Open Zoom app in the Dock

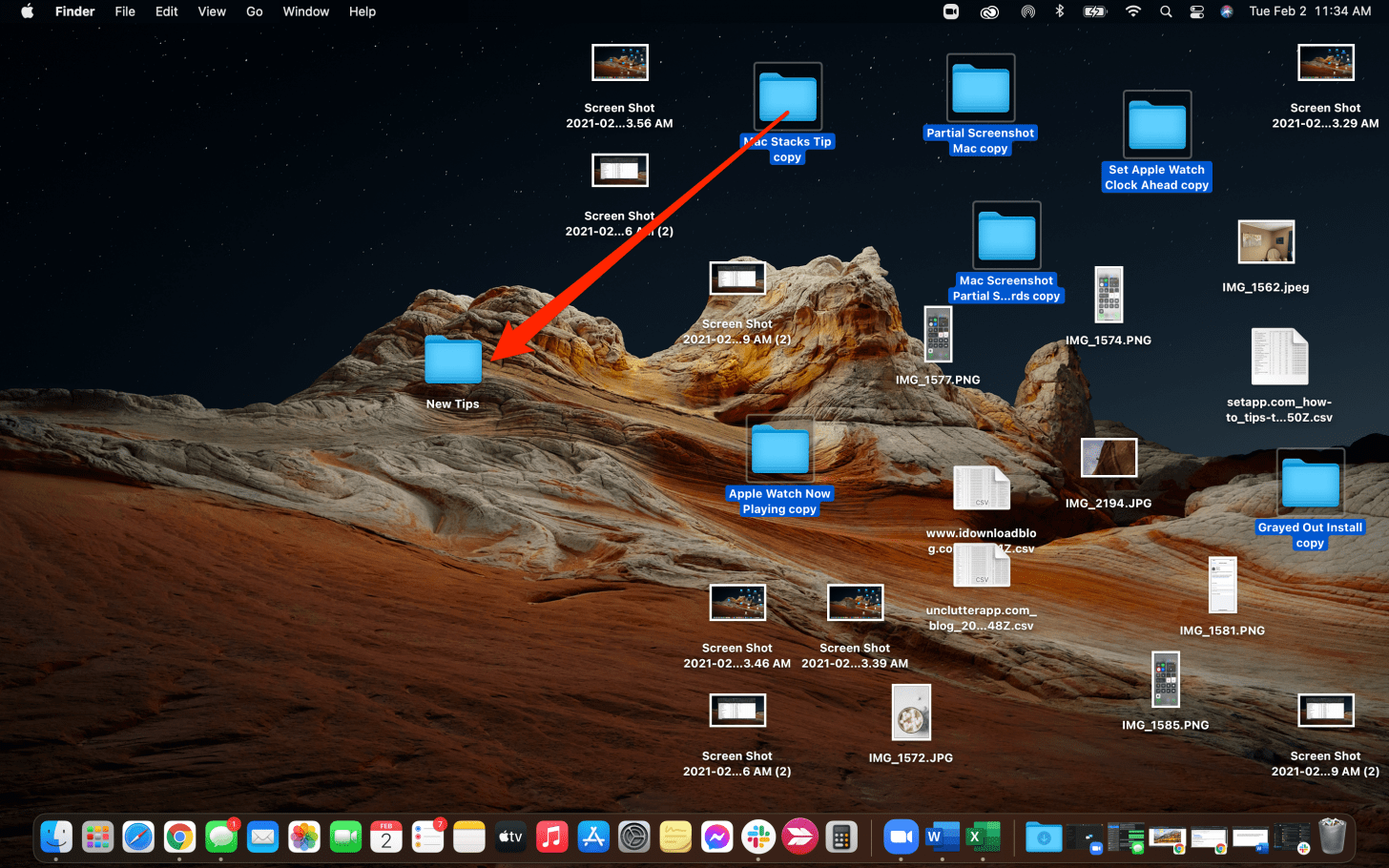[900, 837]
